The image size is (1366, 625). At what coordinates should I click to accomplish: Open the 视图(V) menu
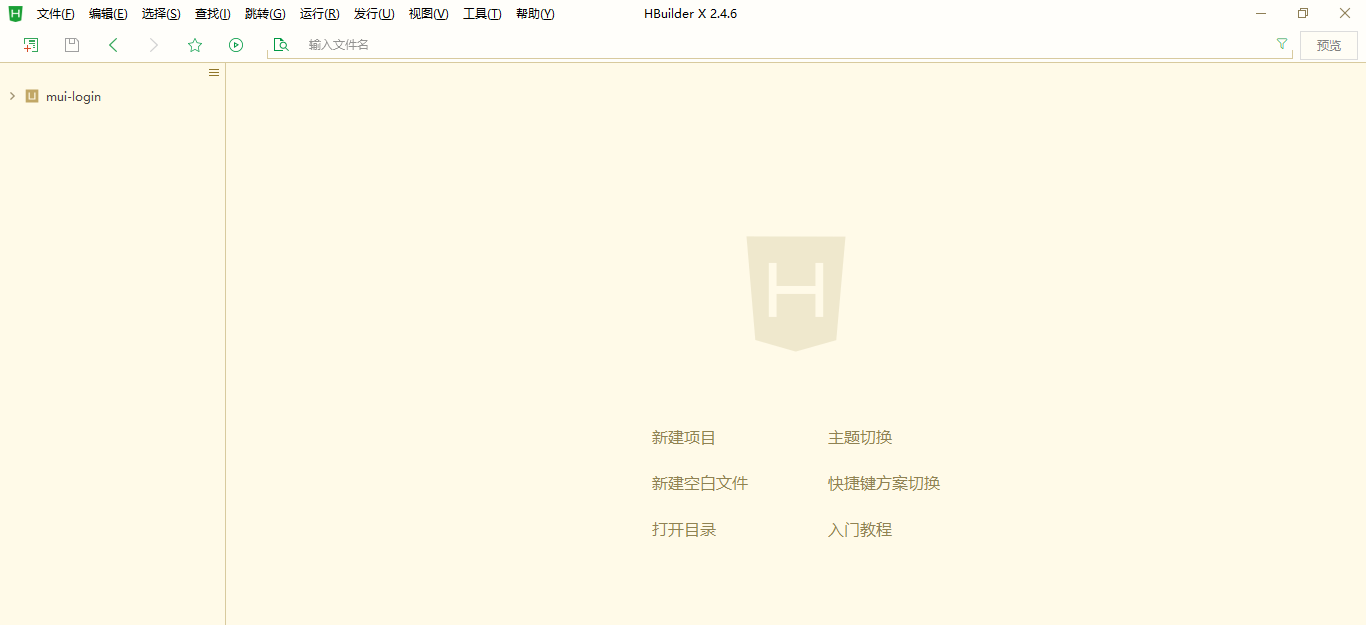tap(428, 13)
